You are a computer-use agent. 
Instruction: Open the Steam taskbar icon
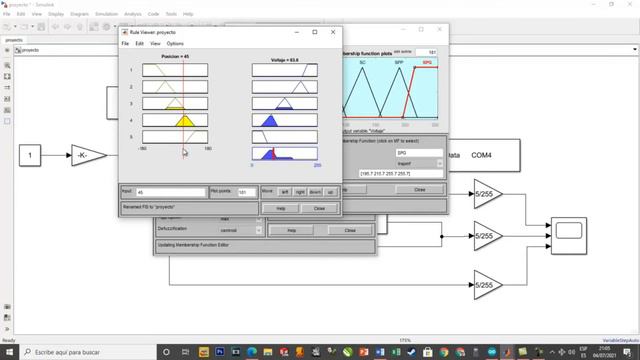tap(411, 352)
